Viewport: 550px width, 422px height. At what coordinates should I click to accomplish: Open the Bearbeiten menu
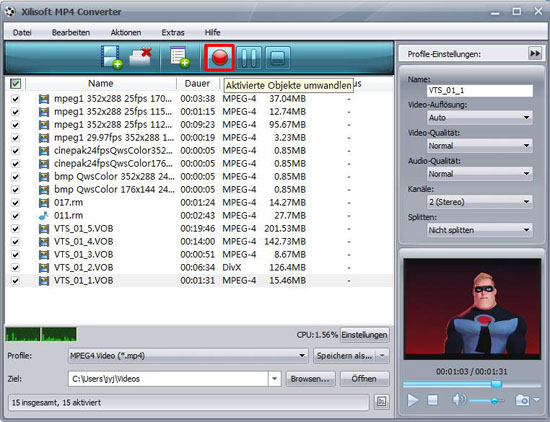click(x=71, y=33)
